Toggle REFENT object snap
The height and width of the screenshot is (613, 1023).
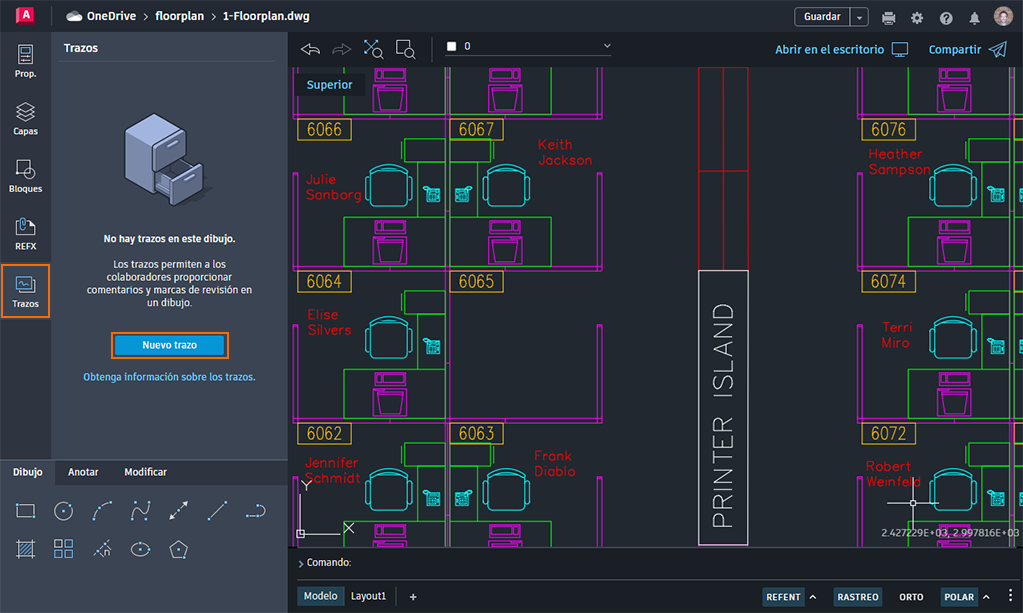click(783, 597)
